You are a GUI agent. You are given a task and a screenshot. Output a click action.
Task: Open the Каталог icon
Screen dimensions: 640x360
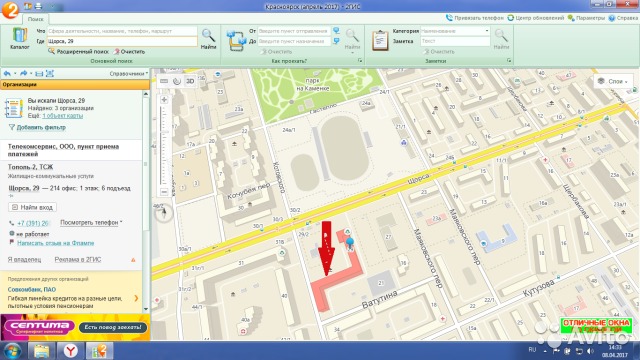coord(20,39)
